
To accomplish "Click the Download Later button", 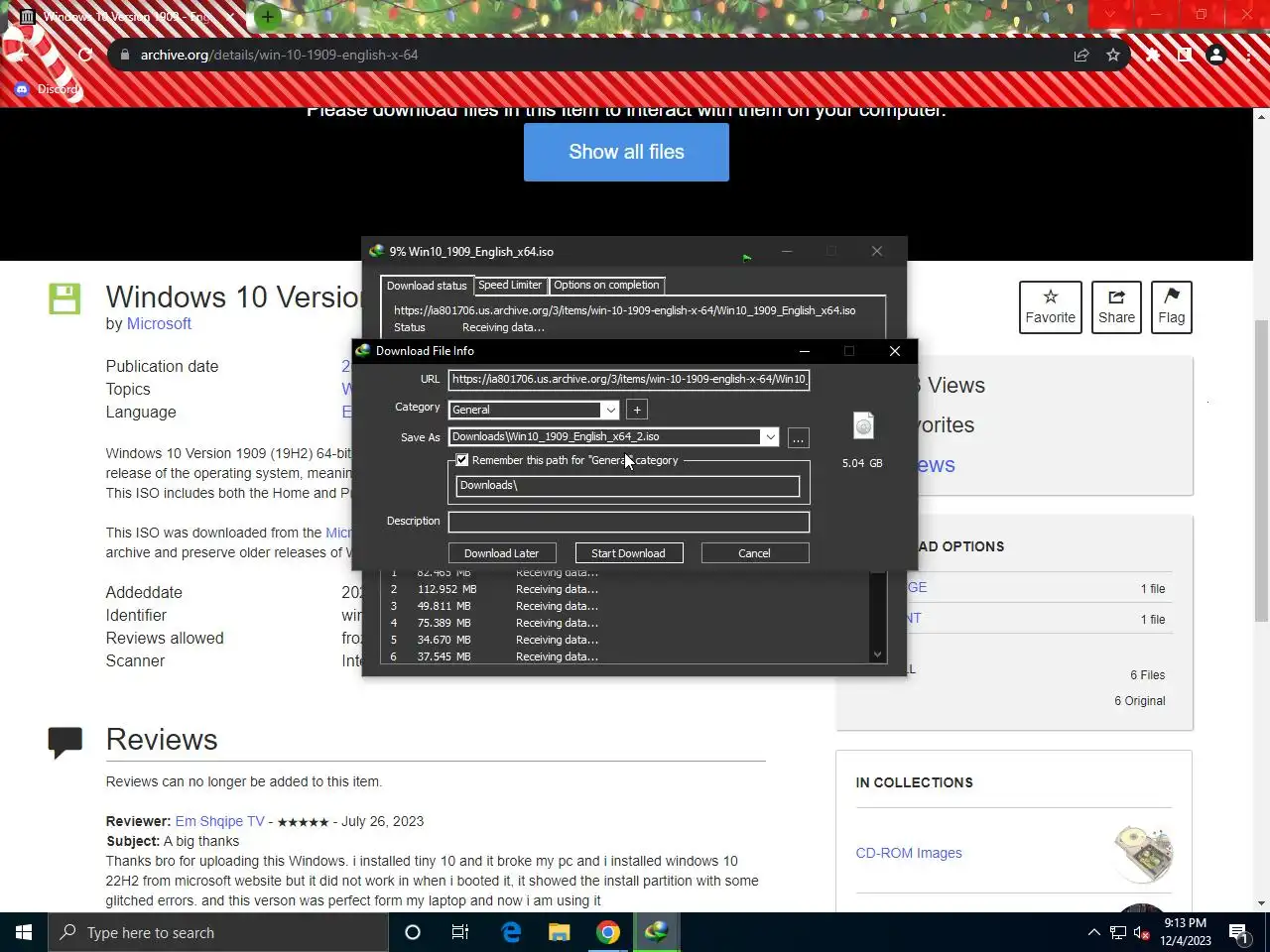I will [x=501, y=553].
